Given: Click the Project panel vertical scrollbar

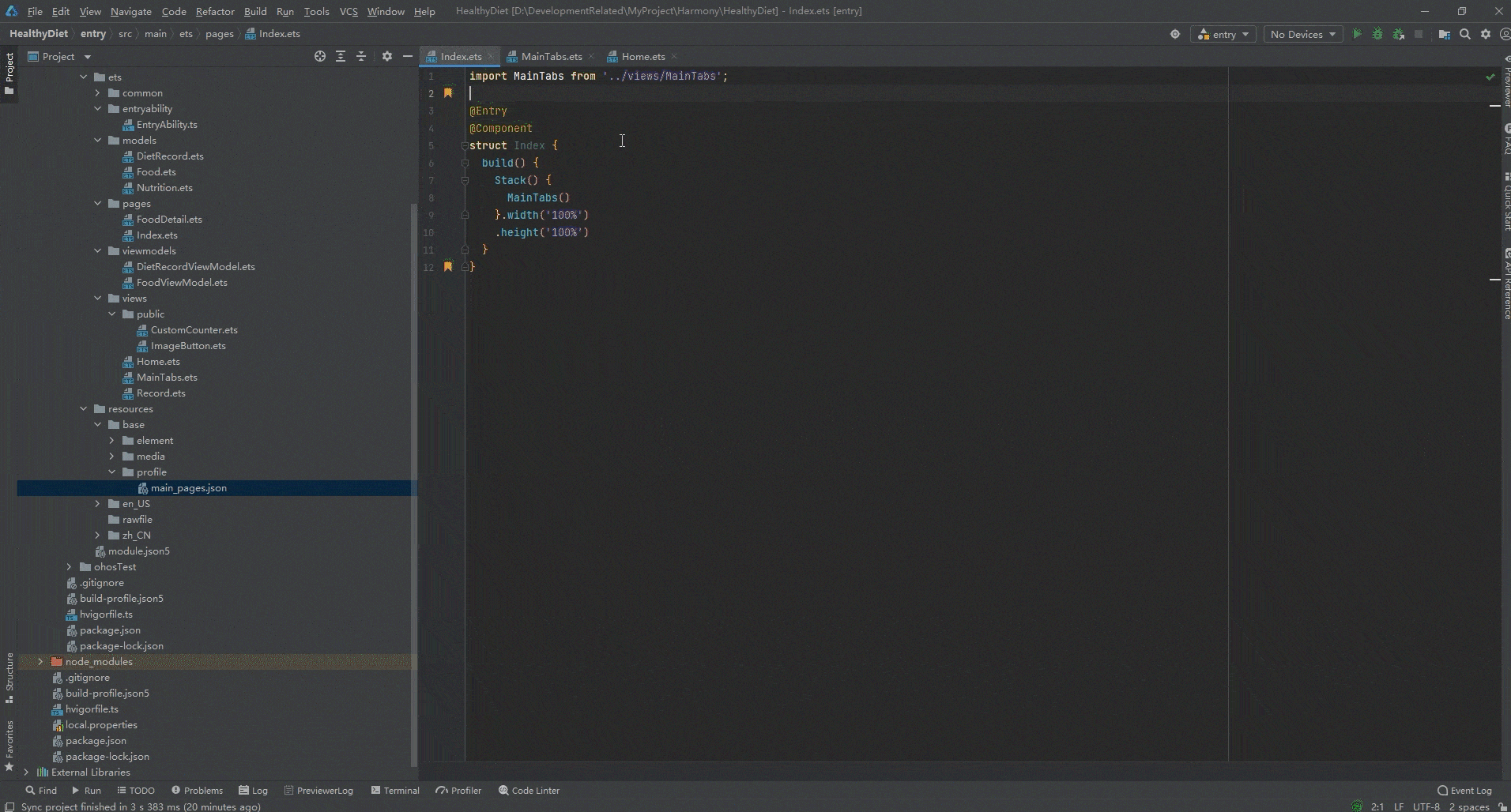Looking at the screenshot, I should [x=414, y=483].
